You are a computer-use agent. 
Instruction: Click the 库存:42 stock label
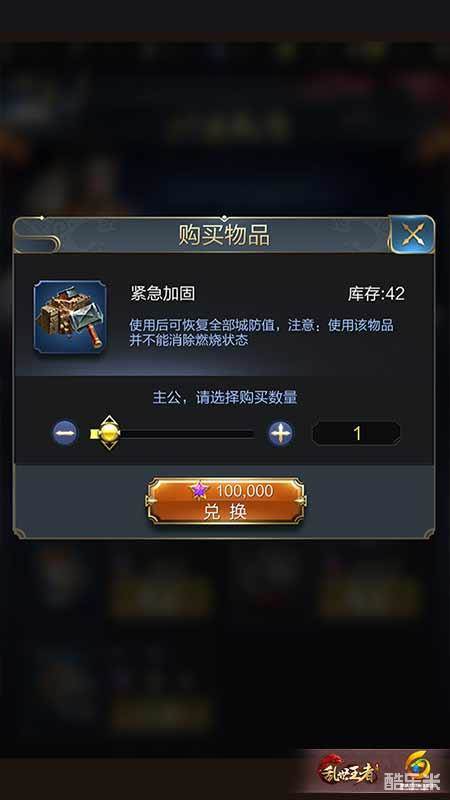(x=376, y=293)
